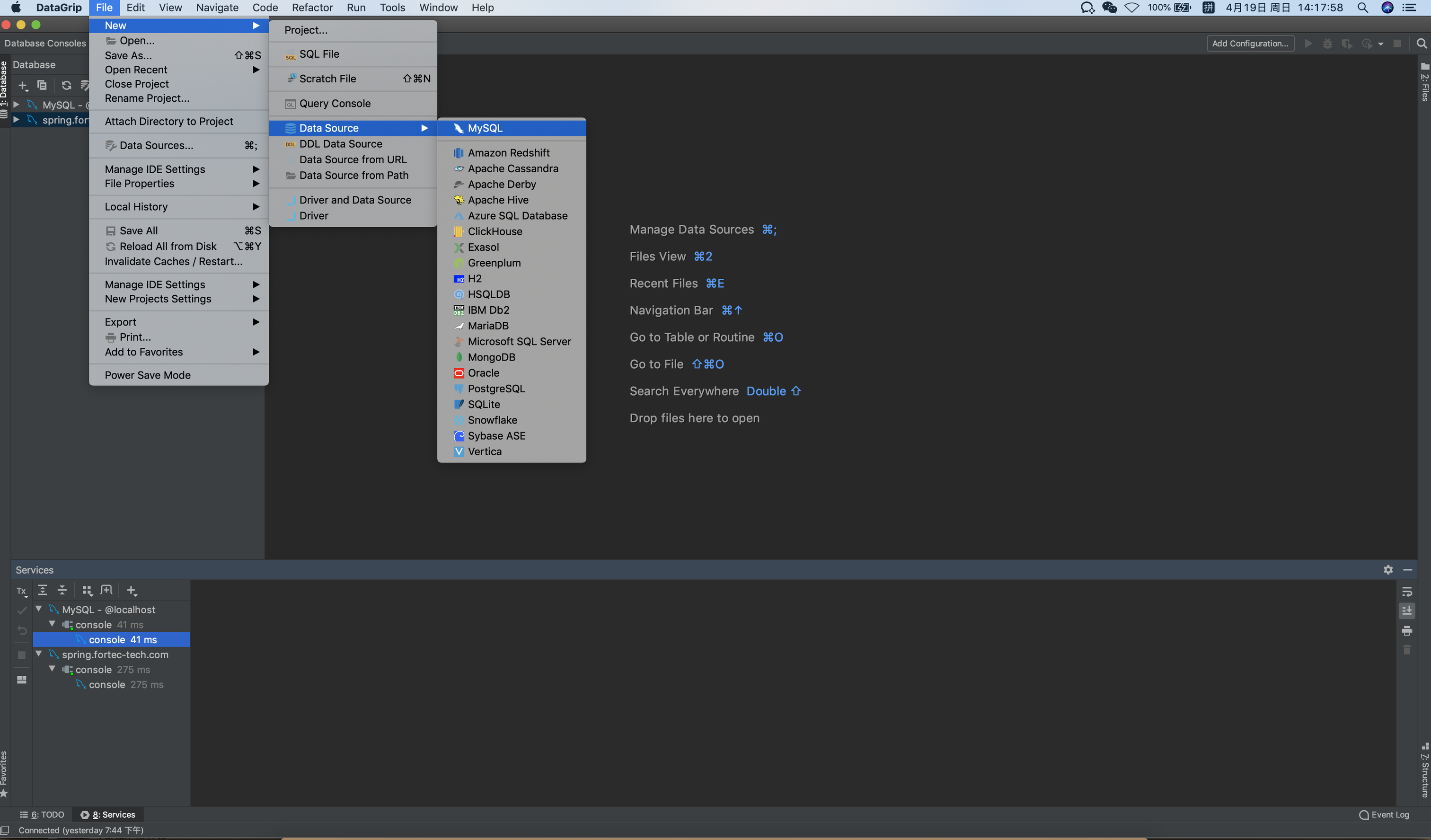Click the Sybase ASE icon
Viewport: 1431px width, 840px height.
click(x=459, y=436)
